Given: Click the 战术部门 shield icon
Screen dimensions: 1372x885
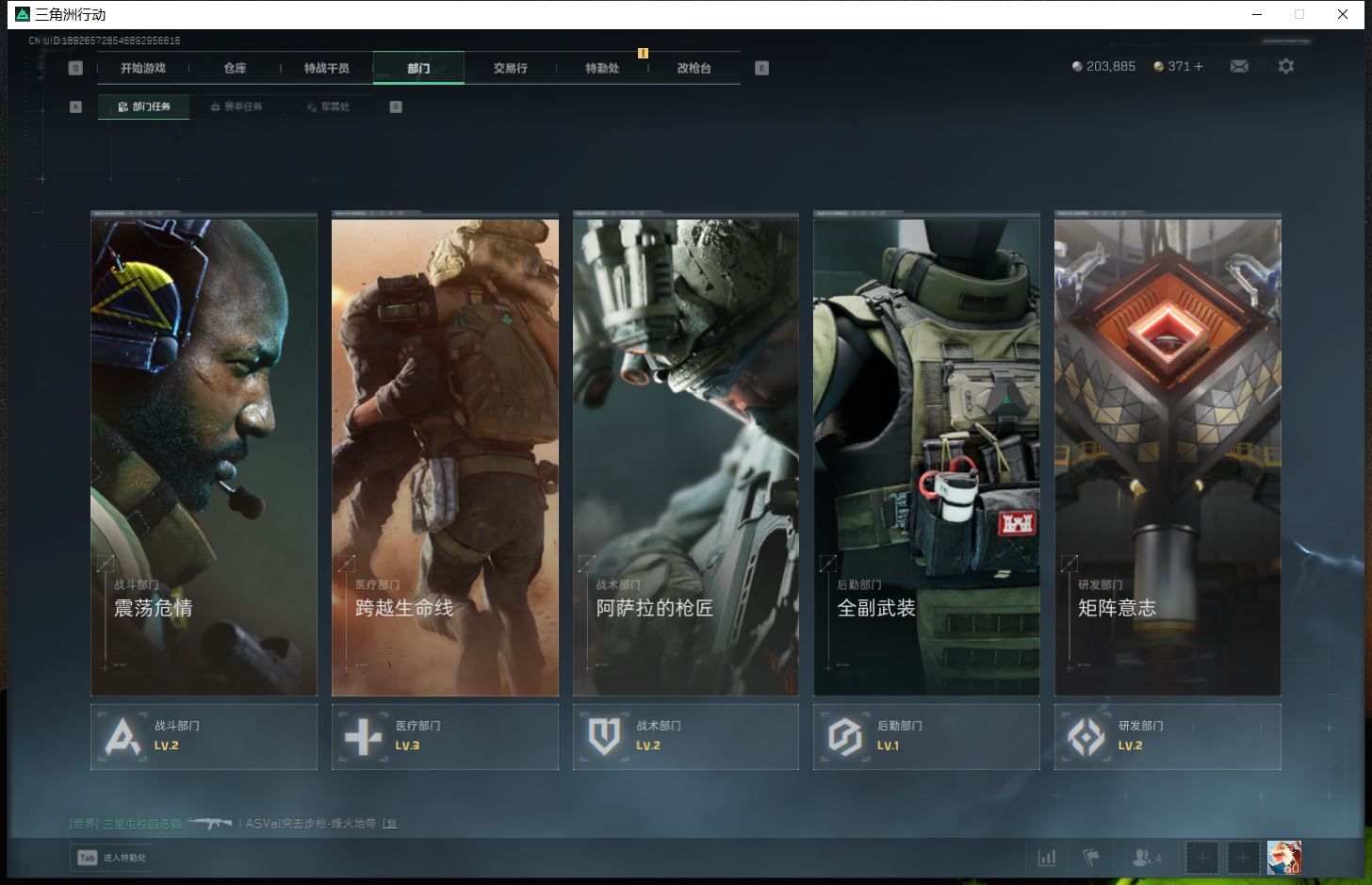Looking at the screenshot, I should pos(604,736).
